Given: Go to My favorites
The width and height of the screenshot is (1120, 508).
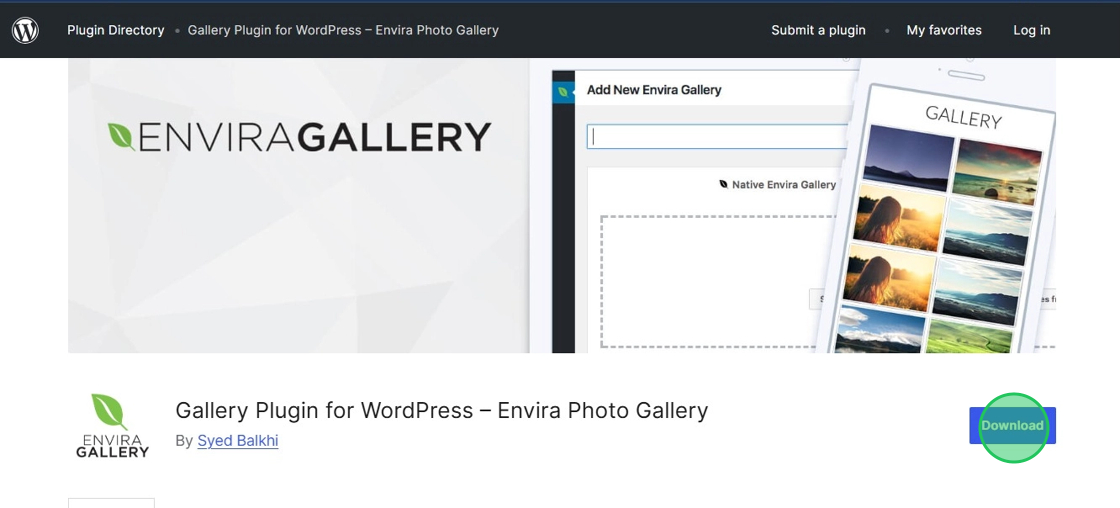Looking at the screenshot, I should click(x=944, y=30).
